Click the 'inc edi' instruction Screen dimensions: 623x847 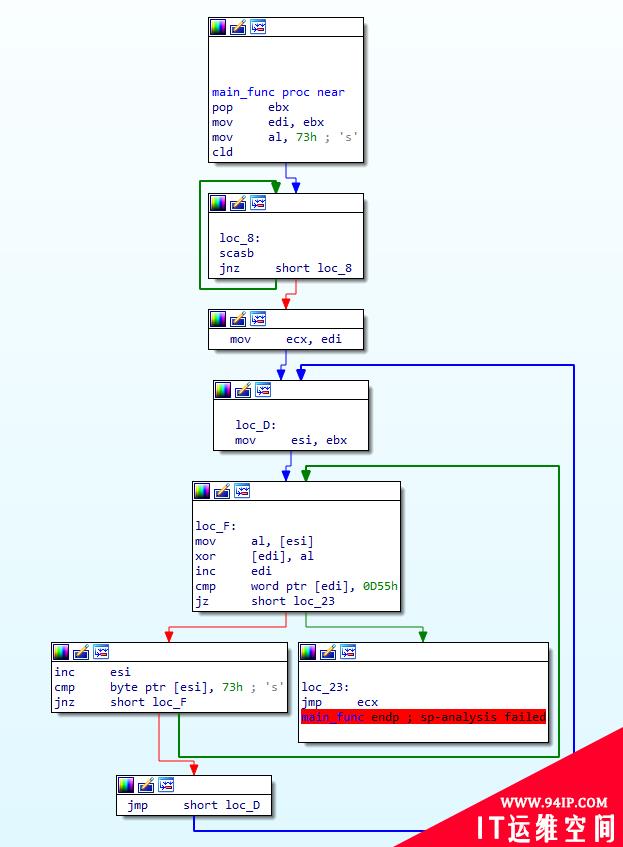pyautogui.click(x=233, y=571)
